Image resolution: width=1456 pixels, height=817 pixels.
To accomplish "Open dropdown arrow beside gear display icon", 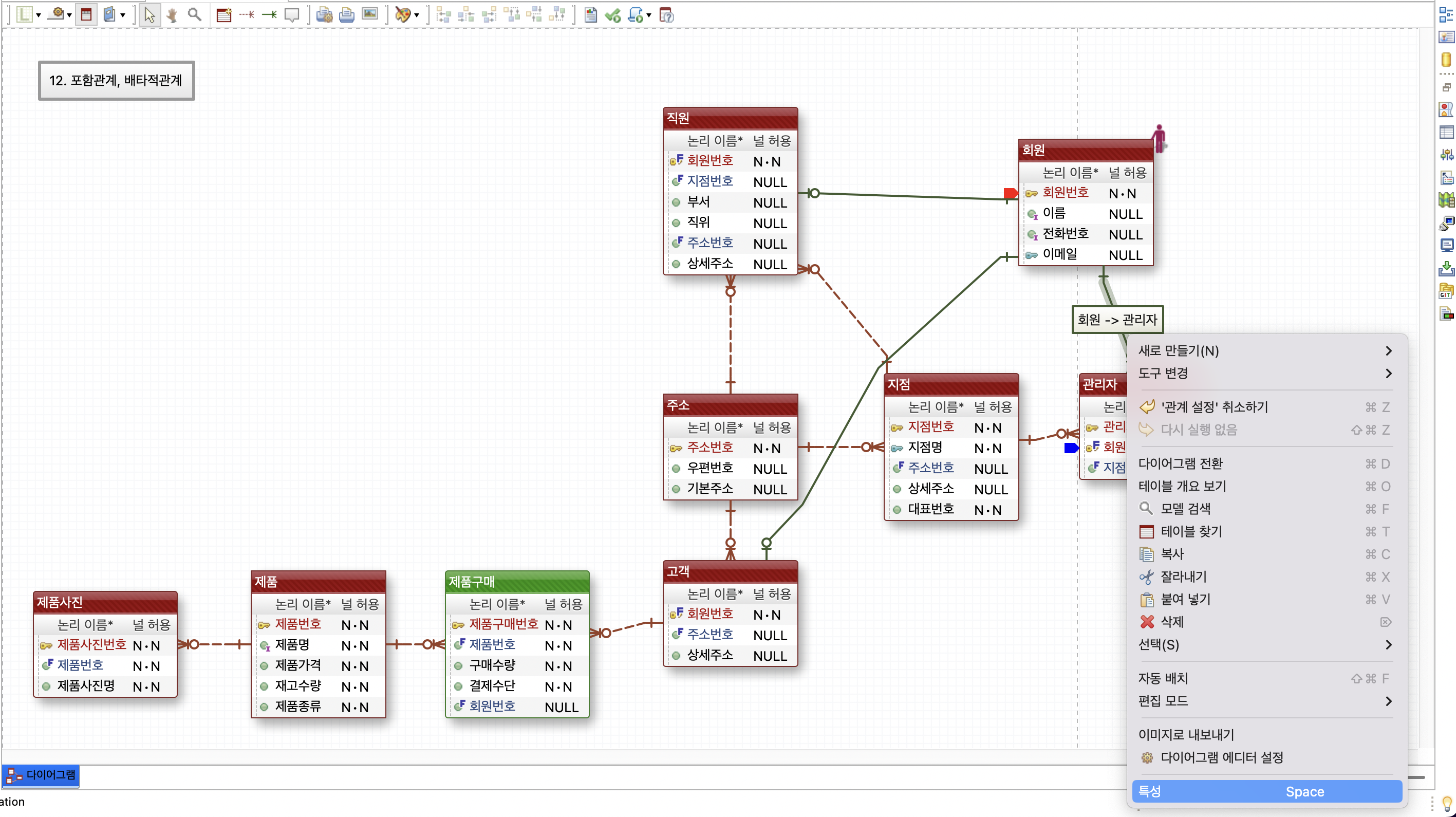I will tap(69, 15).
